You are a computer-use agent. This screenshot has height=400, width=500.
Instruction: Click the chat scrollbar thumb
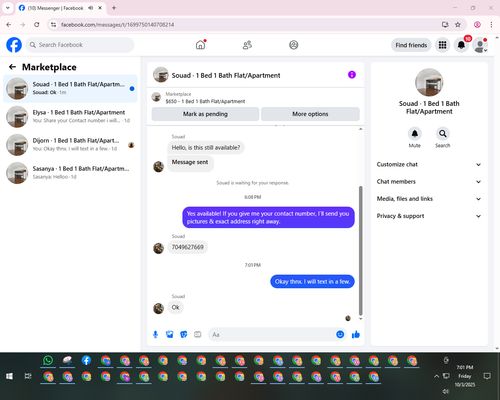point(360,251)
